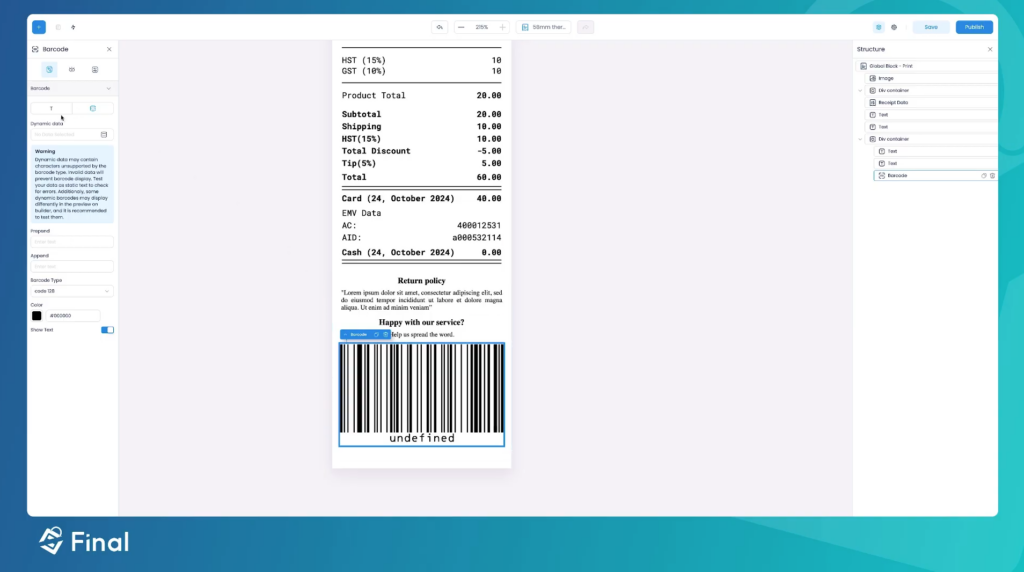This screenshot has height=572, width=1024.
Task: Click the arrow icon in the top-left toolbar
Action: click(73, 27)
